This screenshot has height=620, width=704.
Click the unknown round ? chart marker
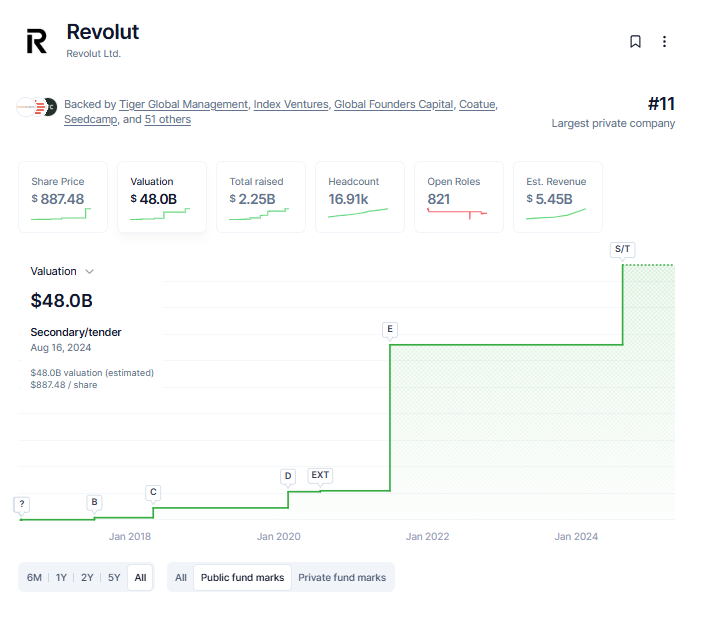22,504
